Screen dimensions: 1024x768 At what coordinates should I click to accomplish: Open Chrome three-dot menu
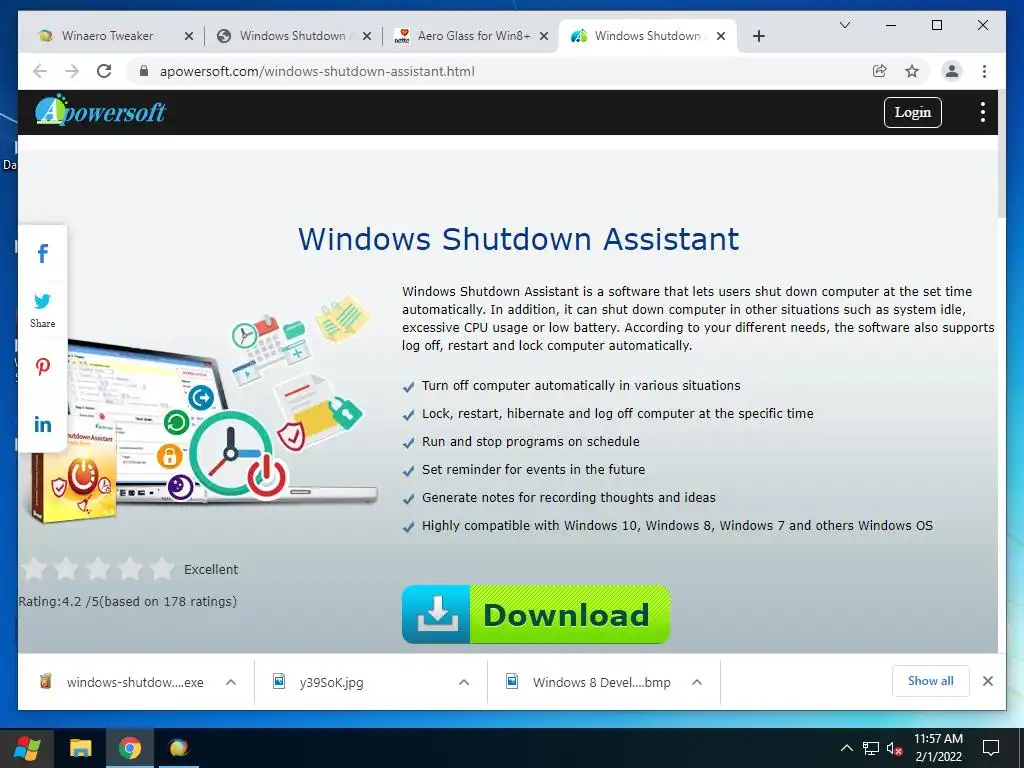[x=984, y=71]
